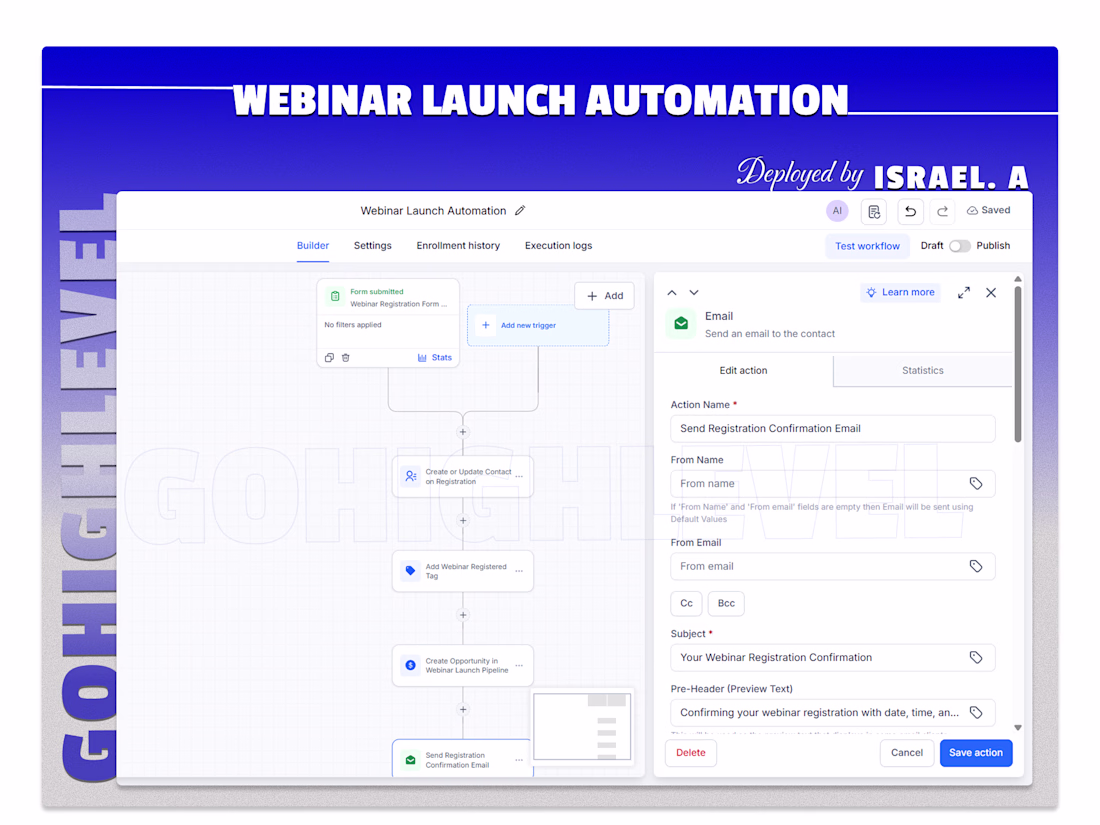Add step after Create Opportunity node
This screenshot has height=825, width=1100.
[x=462, y=709]
